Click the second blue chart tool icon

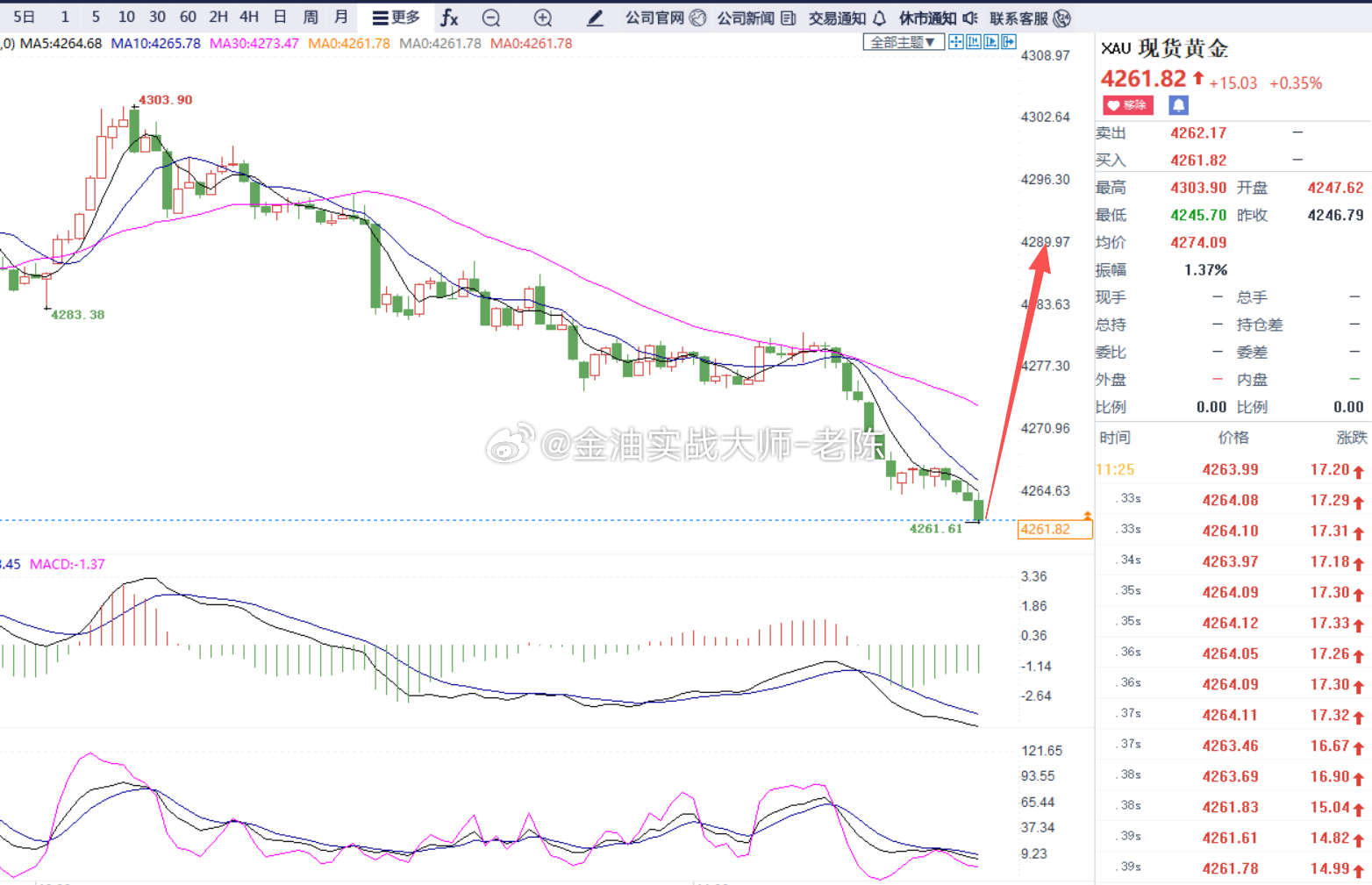pyautogui.click(x=974, y=42)
